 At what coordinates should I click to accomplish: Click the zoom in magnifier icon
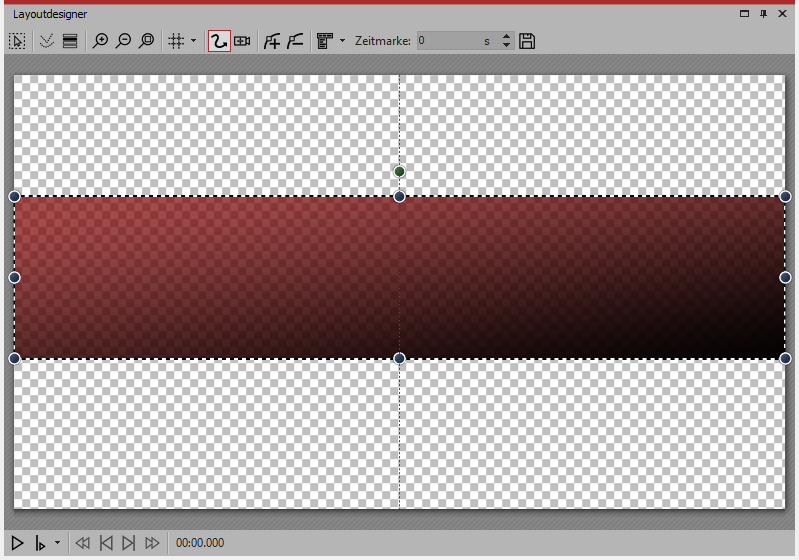point(100,41)
